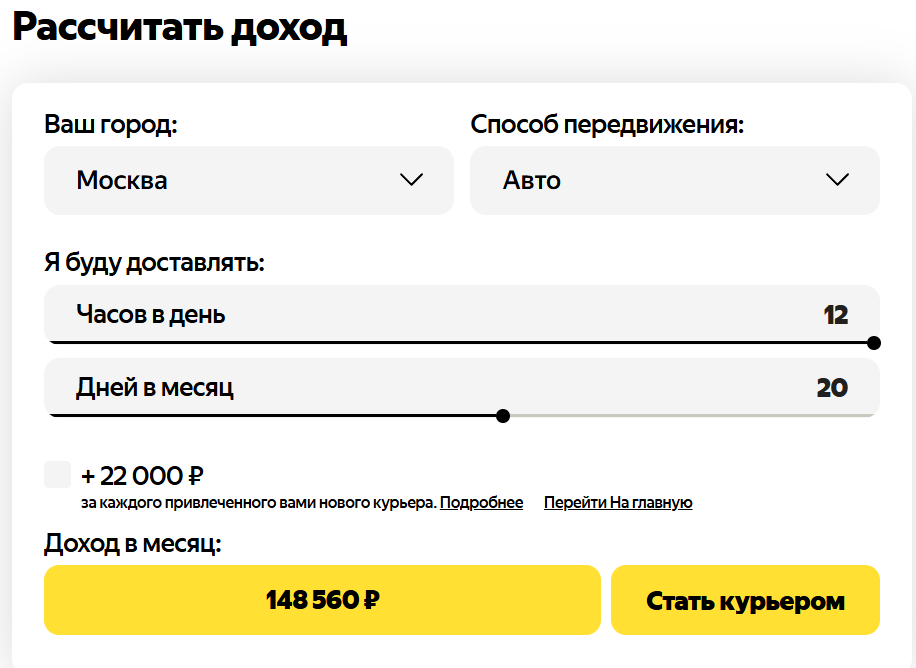Open Перейти На главную link
This screenshot has height=668, width=916.
[x=617, y=502]
